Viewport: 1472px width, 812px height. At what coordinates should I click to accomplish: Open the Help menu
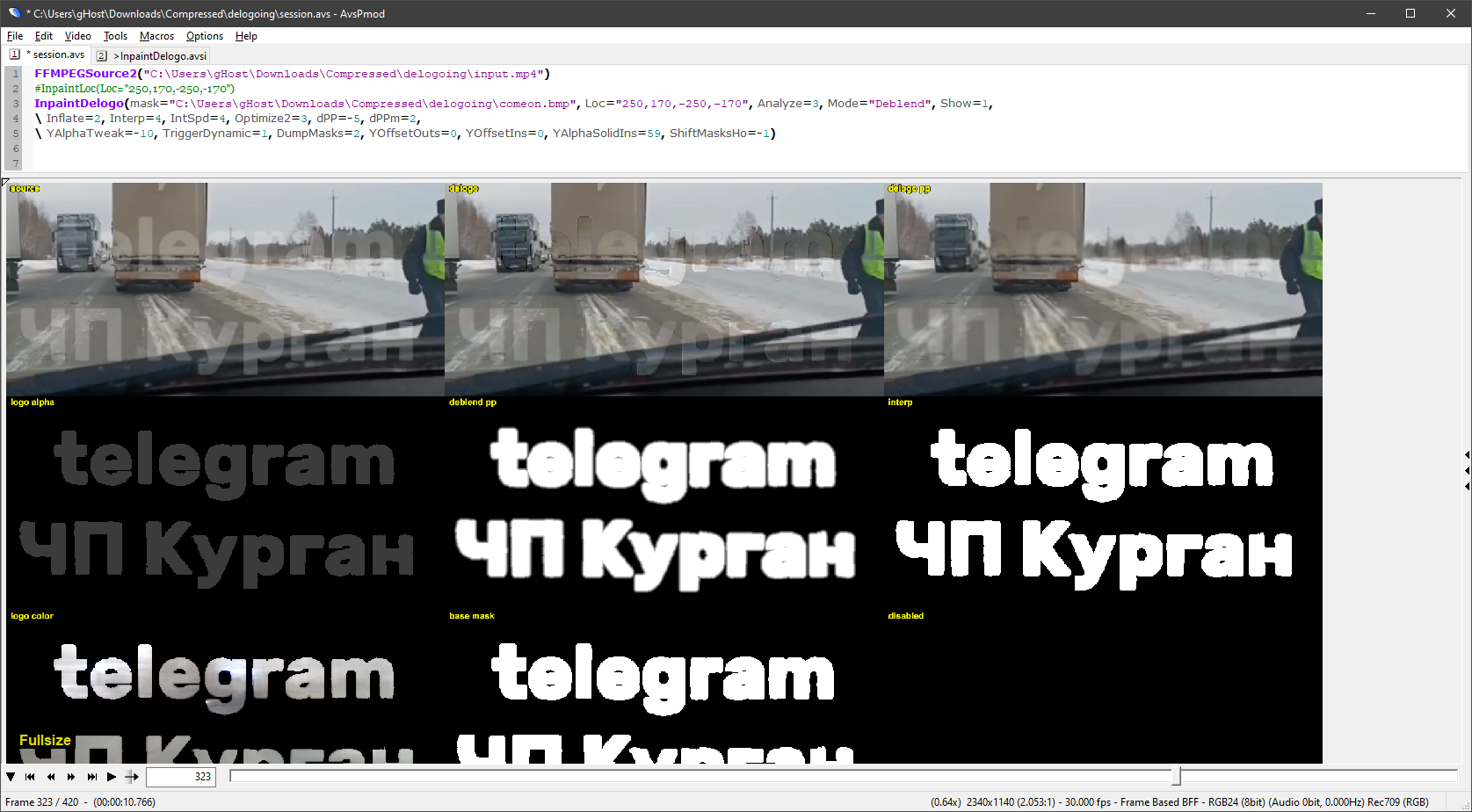click(x=246, y=36)
